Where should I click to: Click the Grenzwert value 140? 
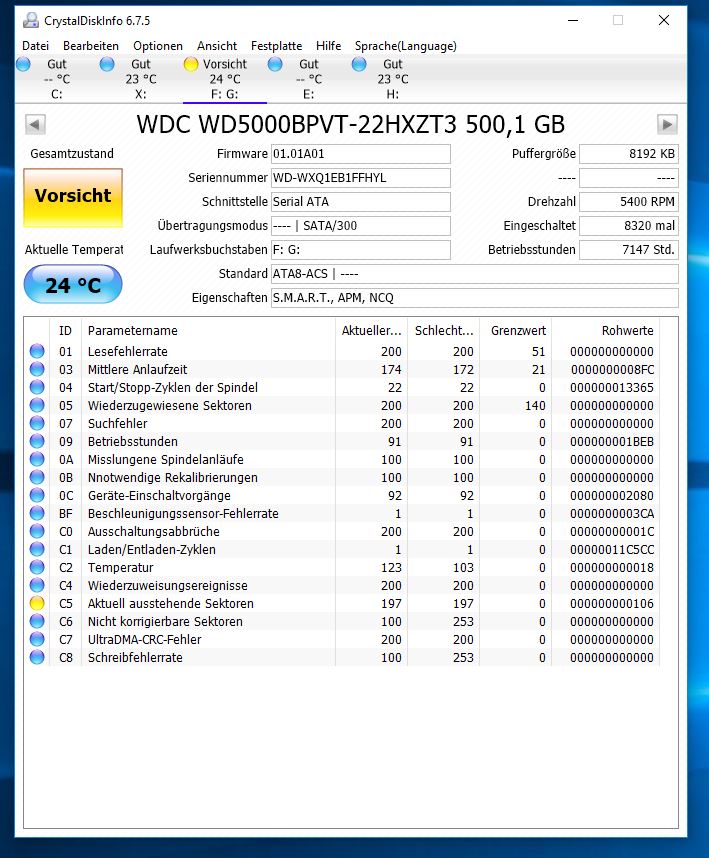click(535, 405)
